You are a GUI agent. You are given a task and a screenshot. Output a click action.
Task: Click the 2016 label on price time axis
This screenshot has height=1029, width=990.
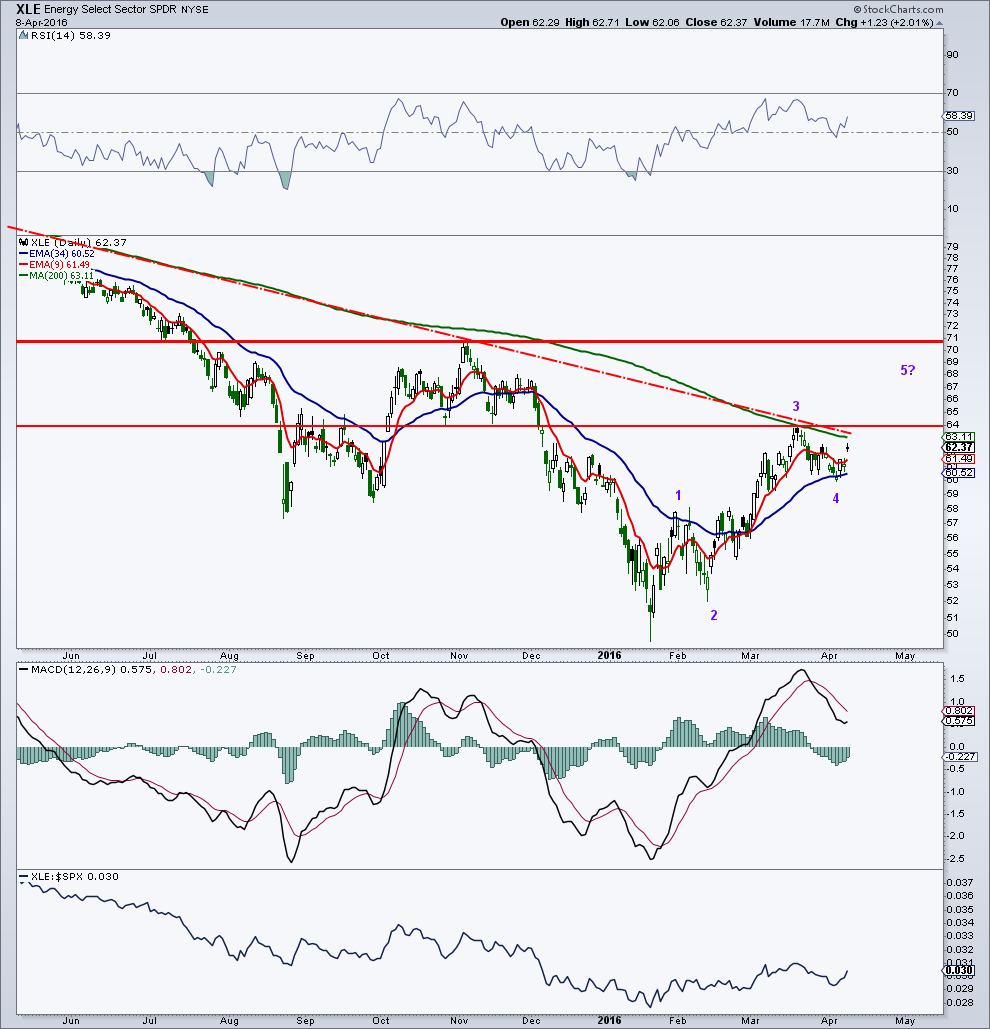click(x=609, y=655)
